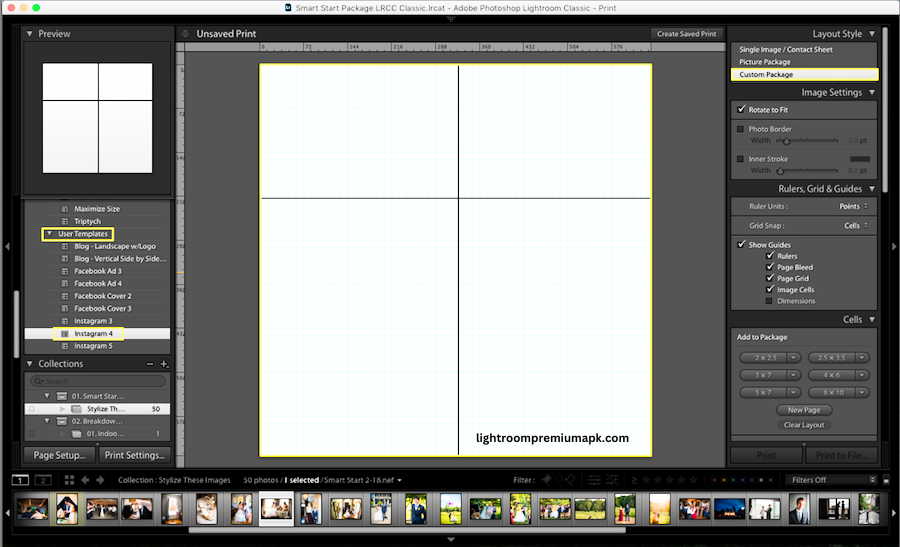Screen dimensions: 900x547
Task: Go back with the left arrow icon
Action: tap(86, 480)
